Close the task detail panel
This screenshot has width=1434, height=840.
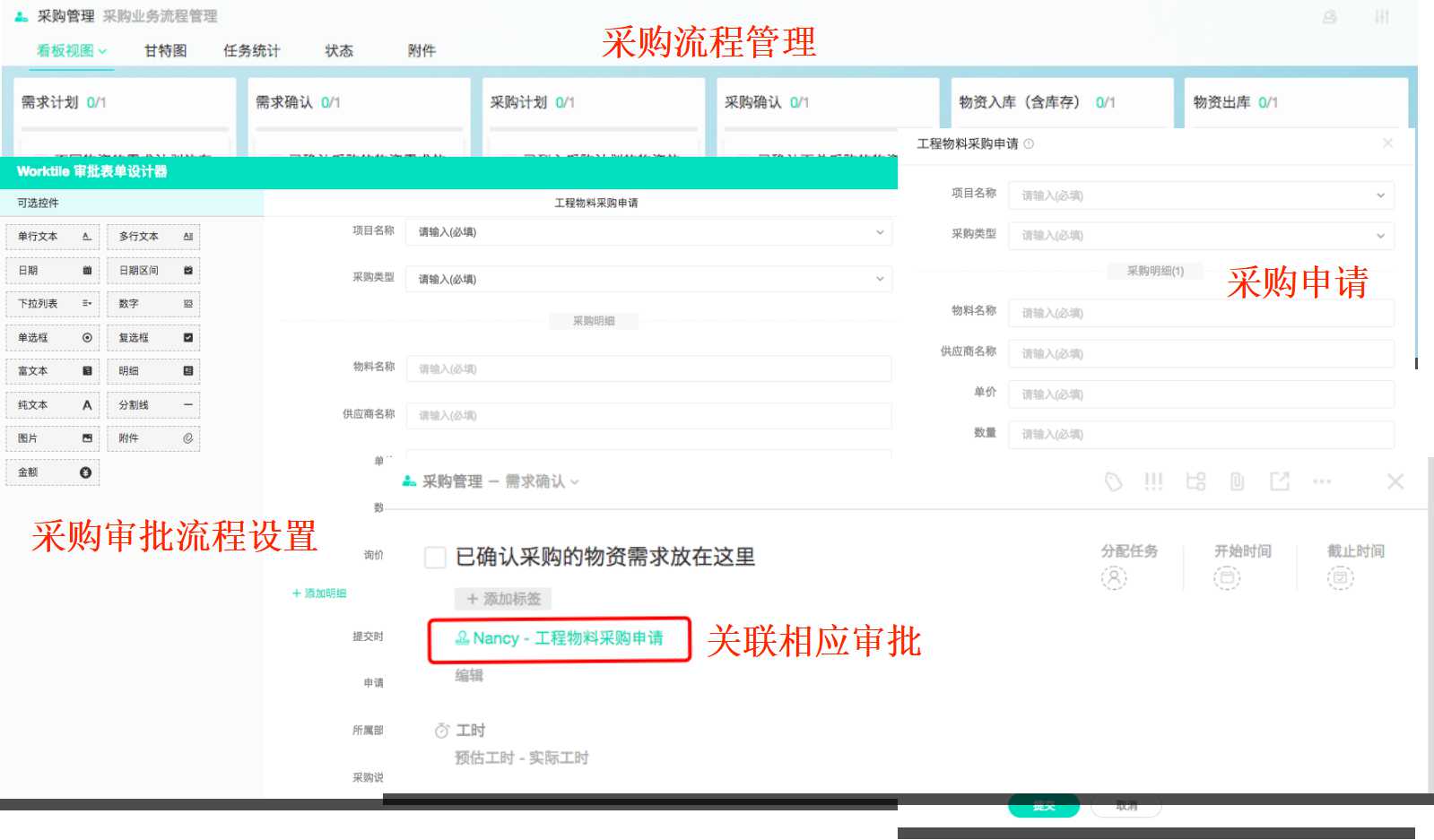tap(1395, 482)
